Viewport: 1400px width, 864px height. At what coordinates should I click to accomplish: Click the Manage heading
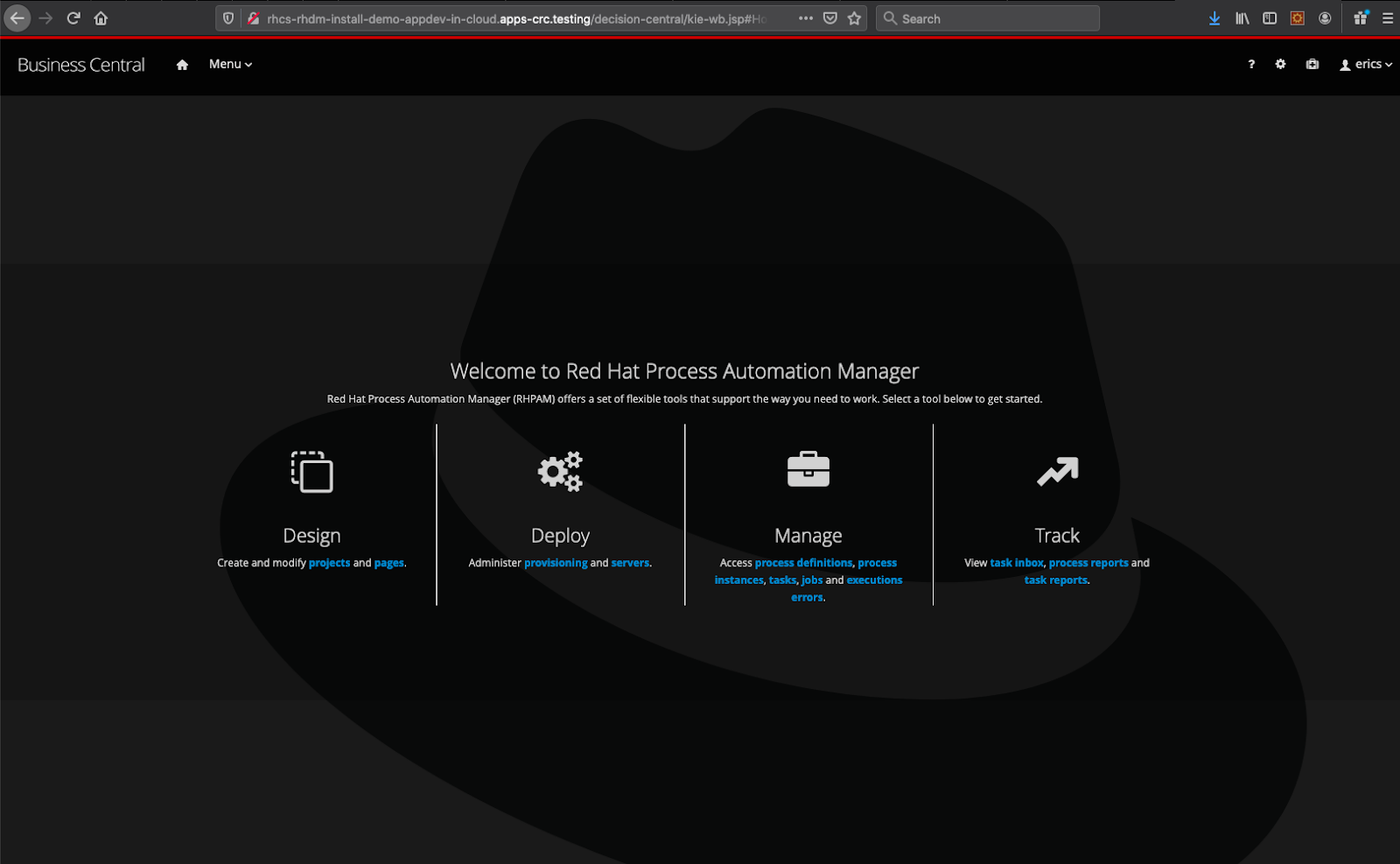(x=808, y=536)
